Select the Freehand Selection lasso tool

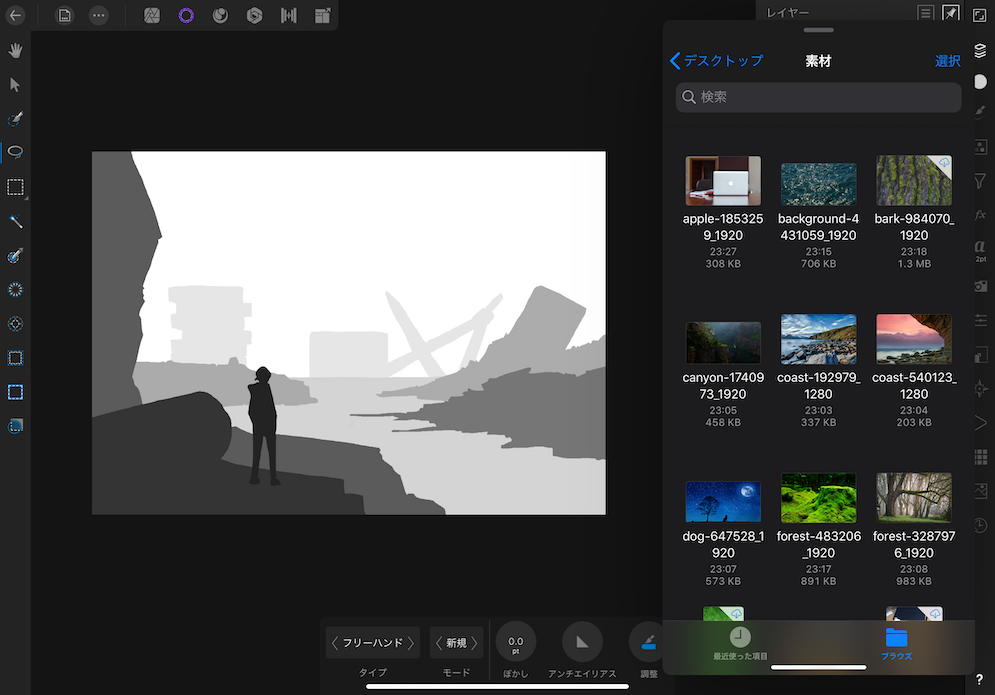pos(16,152)
